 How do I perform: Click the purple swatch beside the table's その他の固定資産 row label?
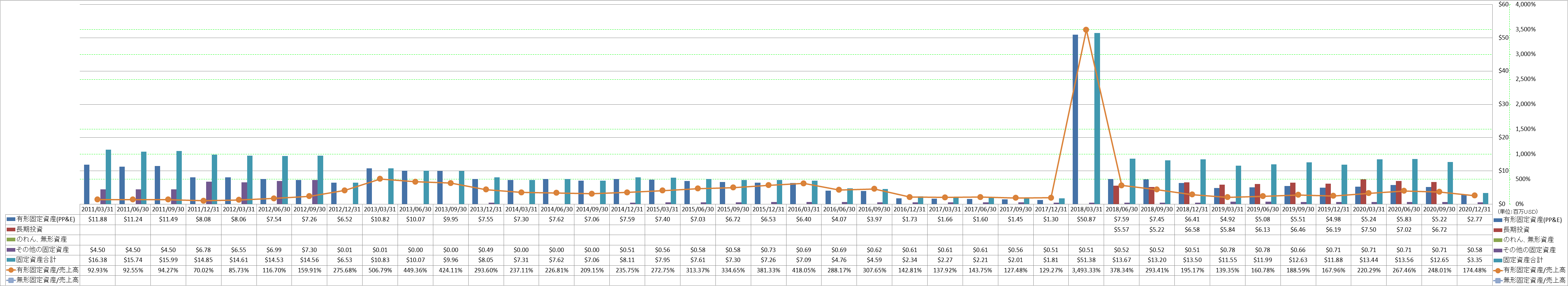click(11, 249)
